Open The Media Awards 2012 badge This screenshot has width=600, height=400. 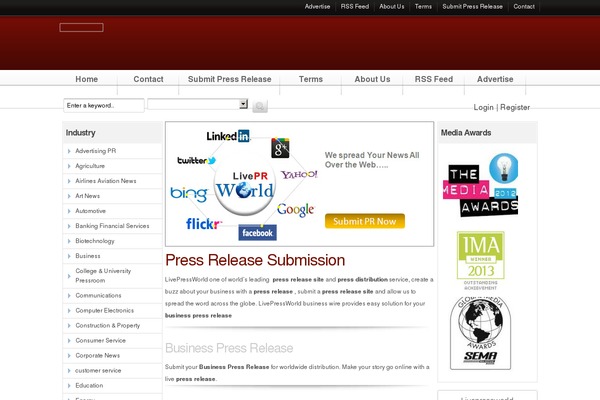(x=481, y=185)
